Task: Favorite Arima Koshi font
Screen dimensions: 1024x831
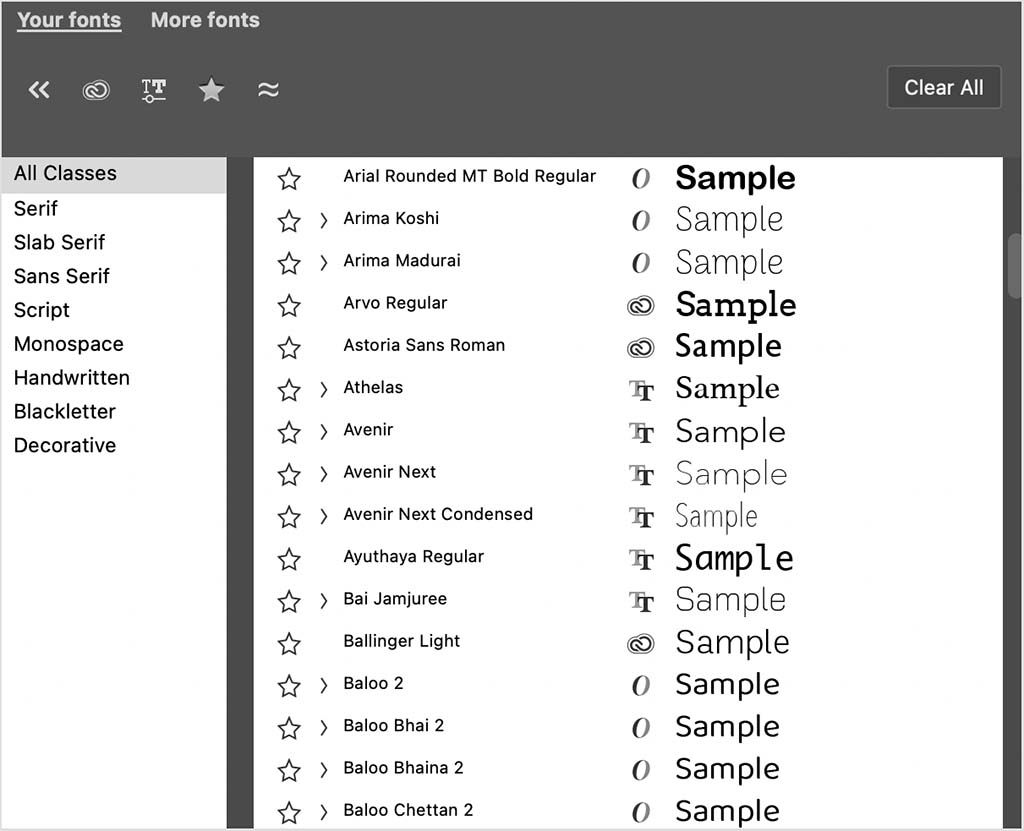Action: click(x=289, y=221)
